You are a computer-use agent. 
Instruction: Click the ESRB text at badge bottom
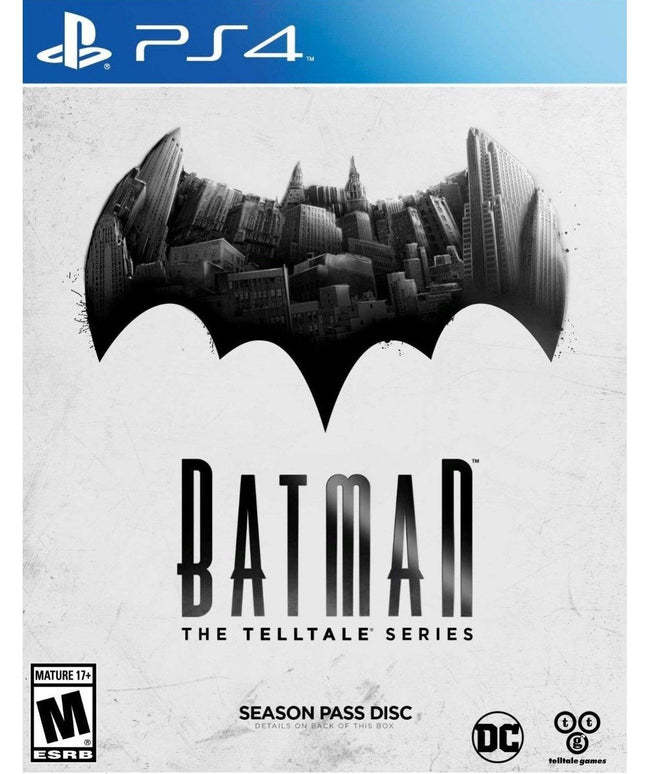(x=63, y=754)
